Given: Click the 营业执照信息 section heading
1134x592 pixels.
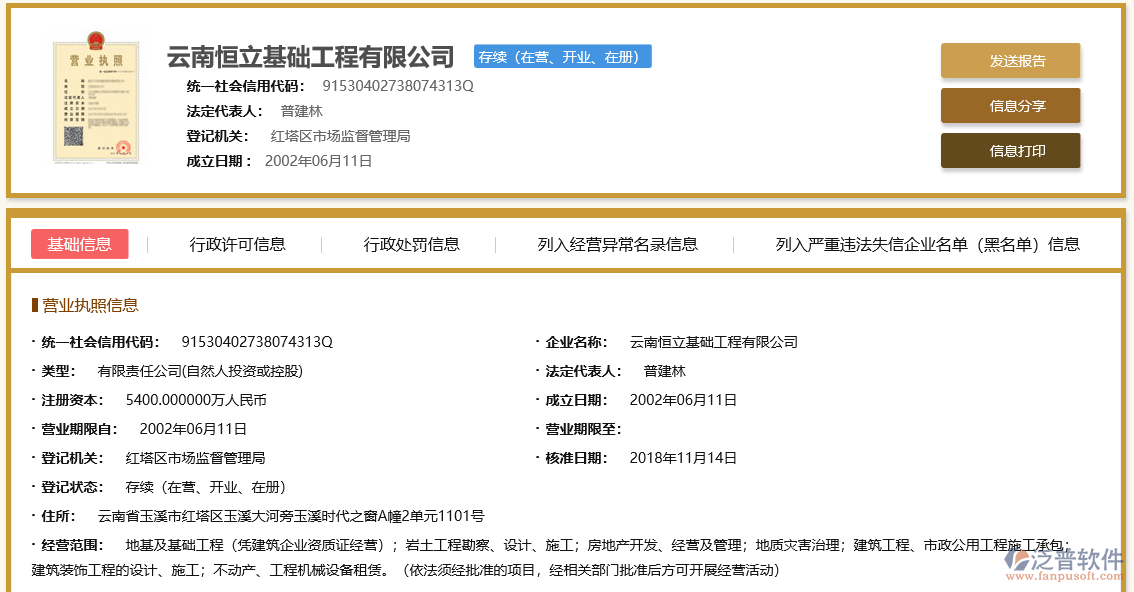Looking at the screenshot, I should tap(90, 305).
